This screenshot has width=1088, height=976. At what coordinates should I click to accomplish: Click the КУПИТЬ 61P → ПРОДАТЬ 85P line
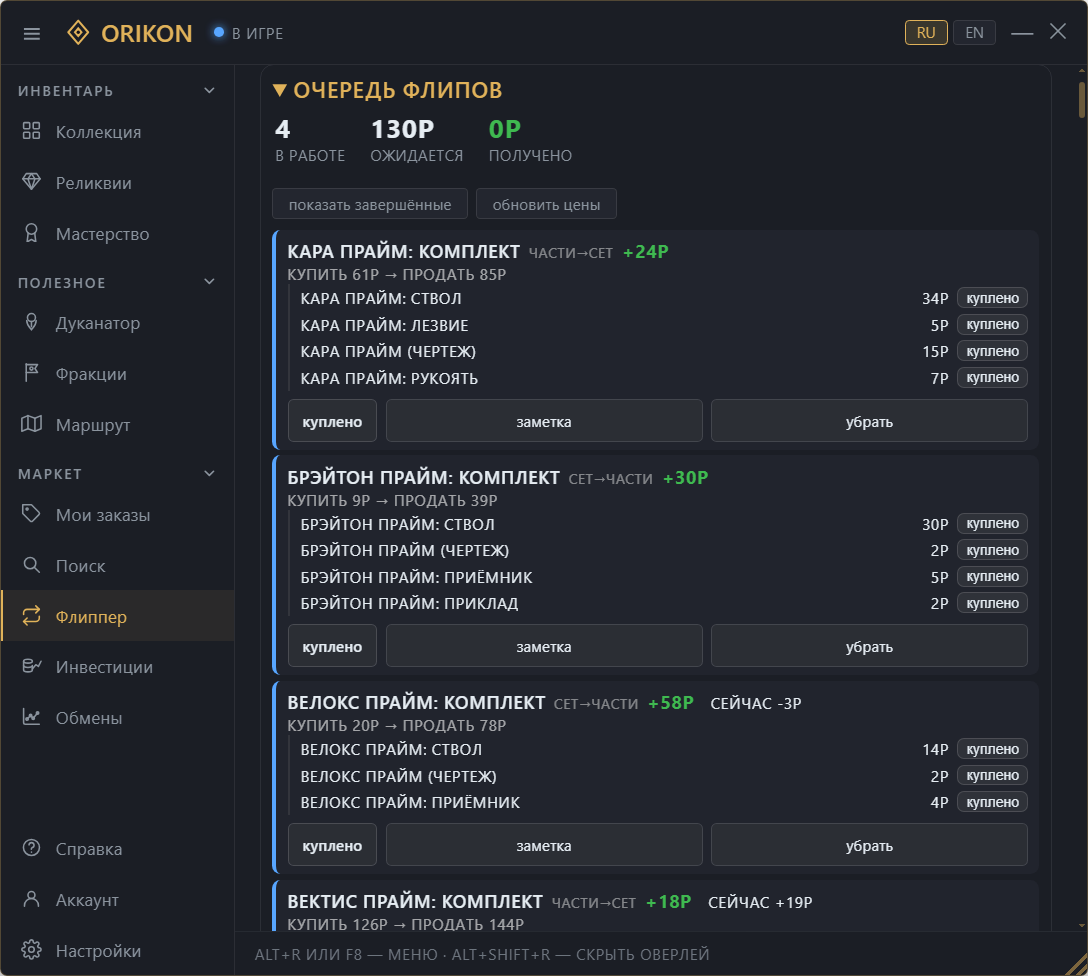pos(397,275)
